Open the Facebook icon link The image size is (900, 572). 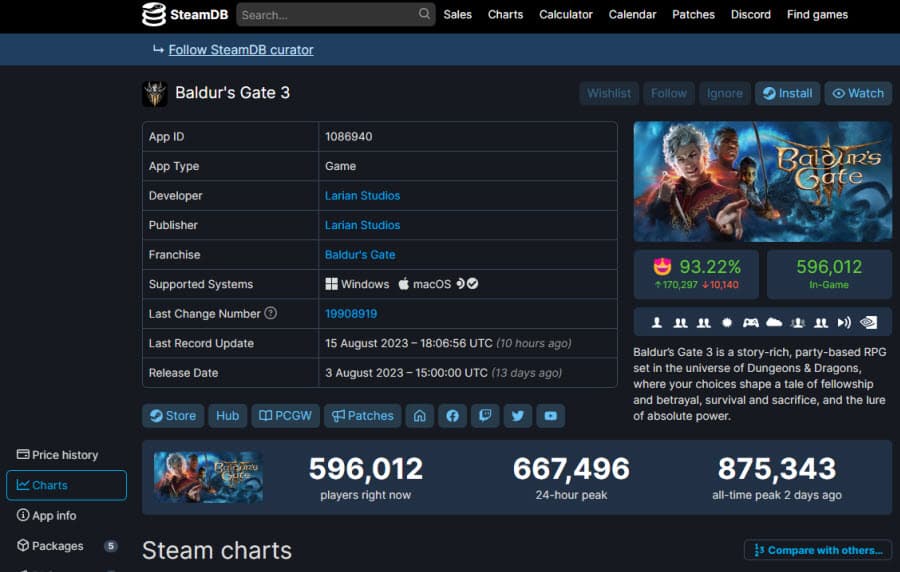coord(452,416)
